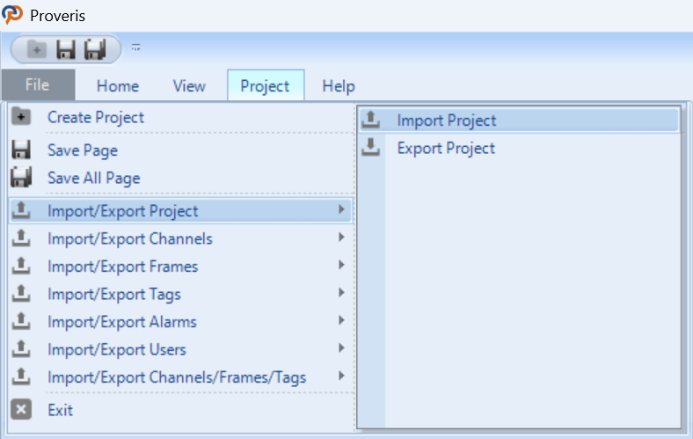
Task: Open the File tab
Action: click(x=38, y=85)
